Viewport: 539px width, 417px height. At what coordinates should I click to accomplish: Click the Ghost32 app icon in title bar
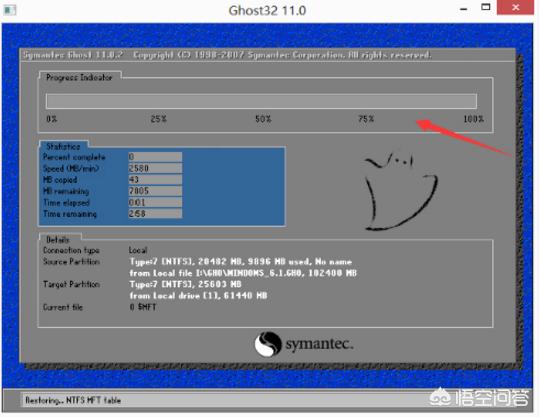click(10, 10)
